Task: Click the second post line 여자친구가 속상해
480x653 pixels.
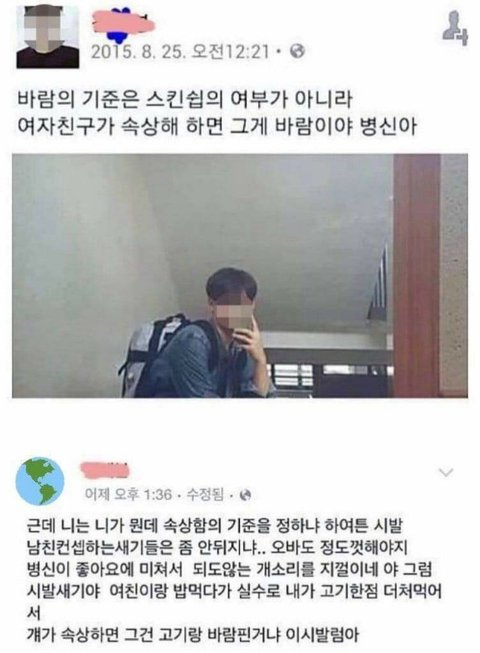Action: (x=217, y=126)
